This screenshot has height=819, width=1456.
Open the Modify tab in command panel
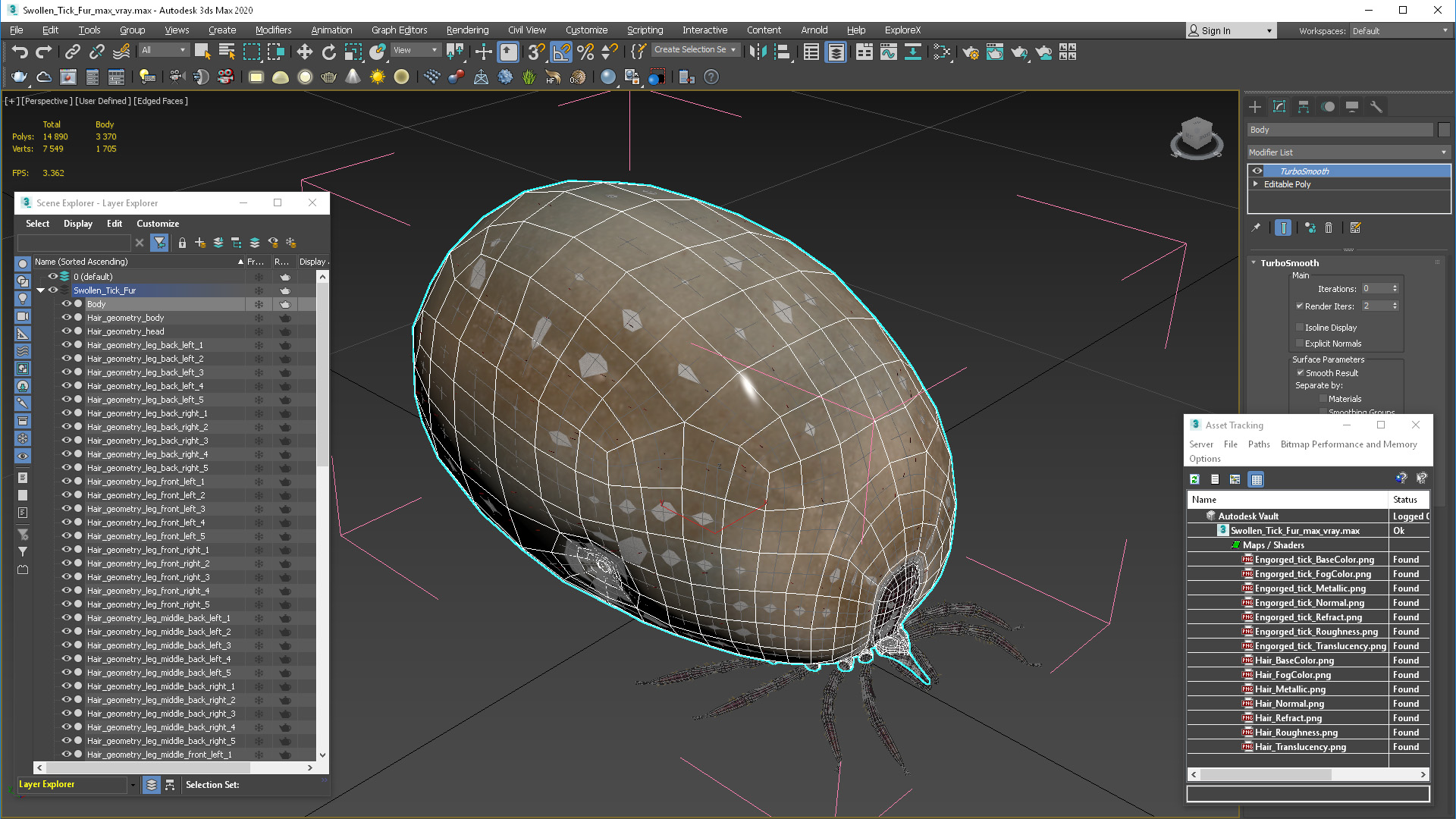point(1279,107)
